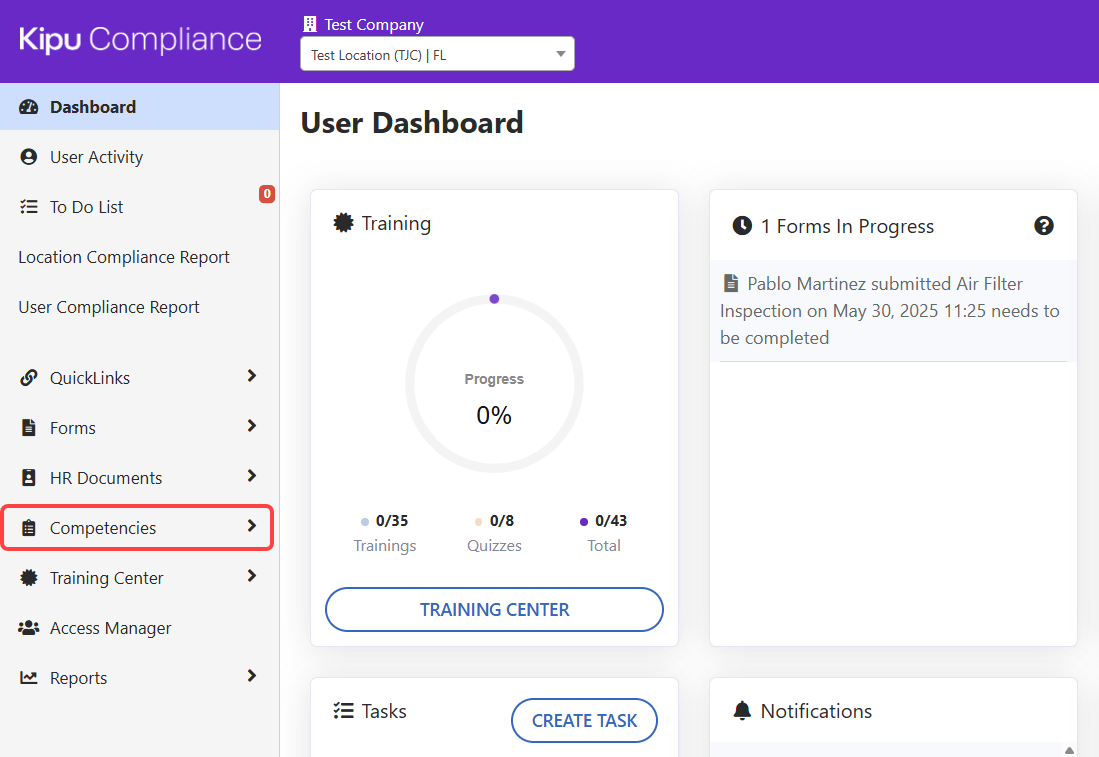Image resolution: width=1099 pixels, height=757 pixels.
Task: Click the Training progress circle indicator
Action: coord(494,384)
